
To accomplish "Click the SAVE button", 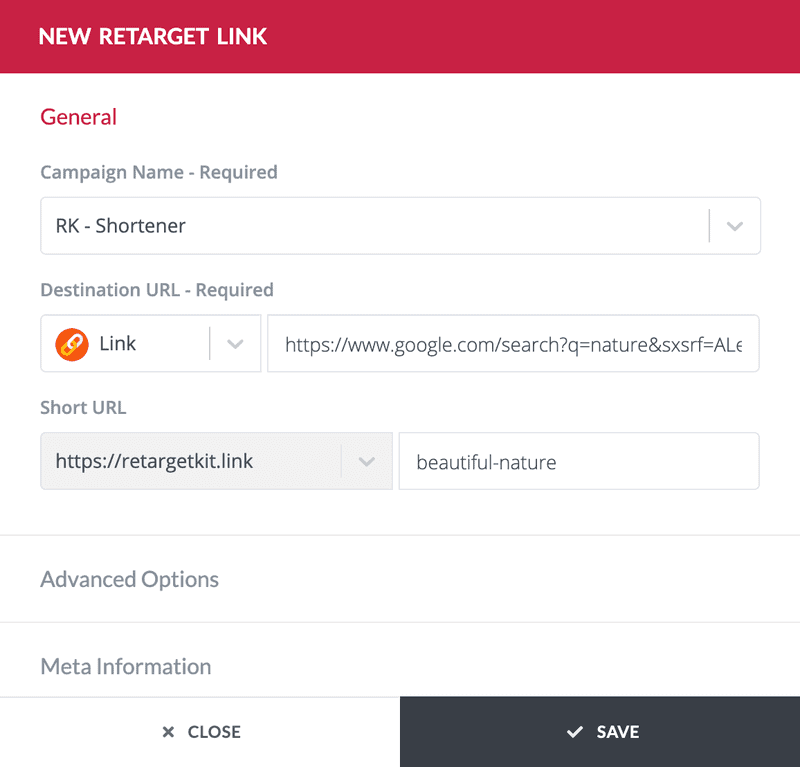I will [x=600, y=732].
